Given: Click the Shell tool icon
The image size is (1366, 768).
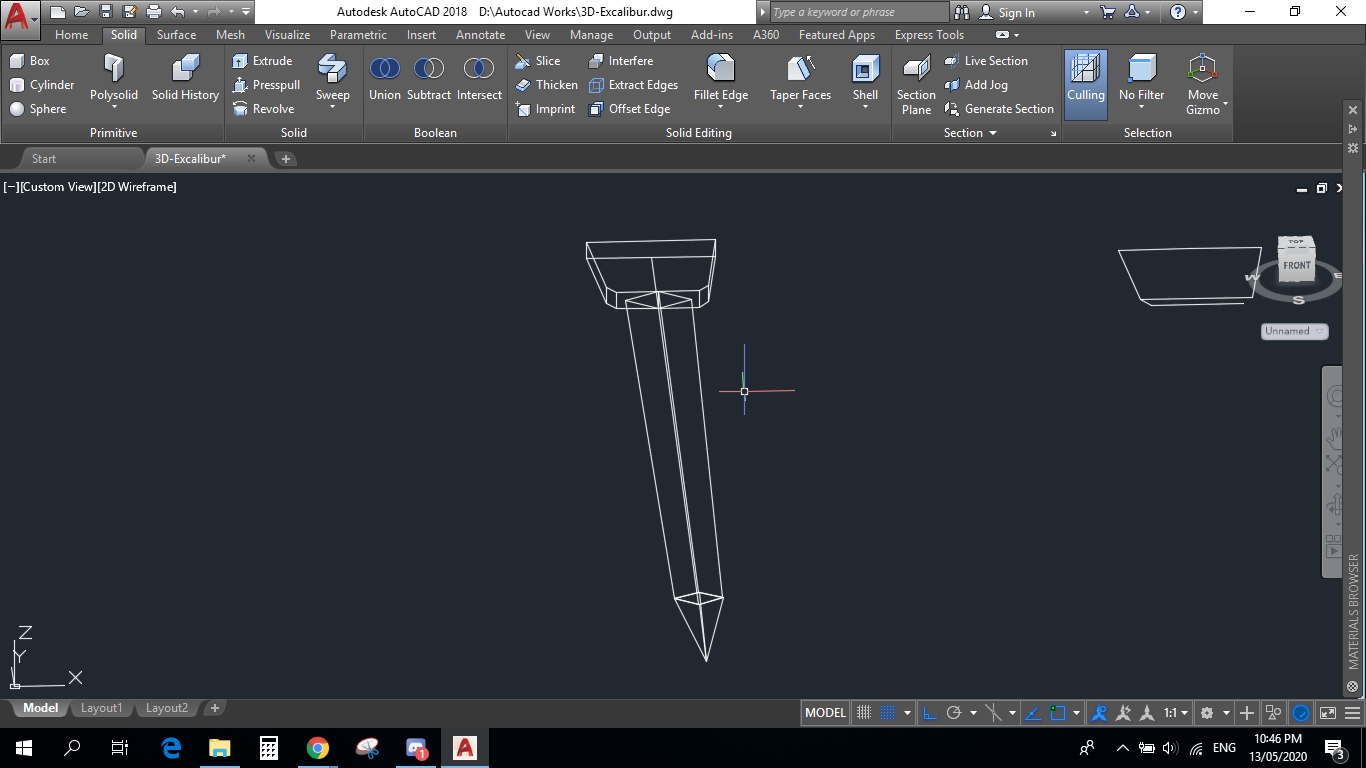Looking at the screenshot, I should coord(865,68).
